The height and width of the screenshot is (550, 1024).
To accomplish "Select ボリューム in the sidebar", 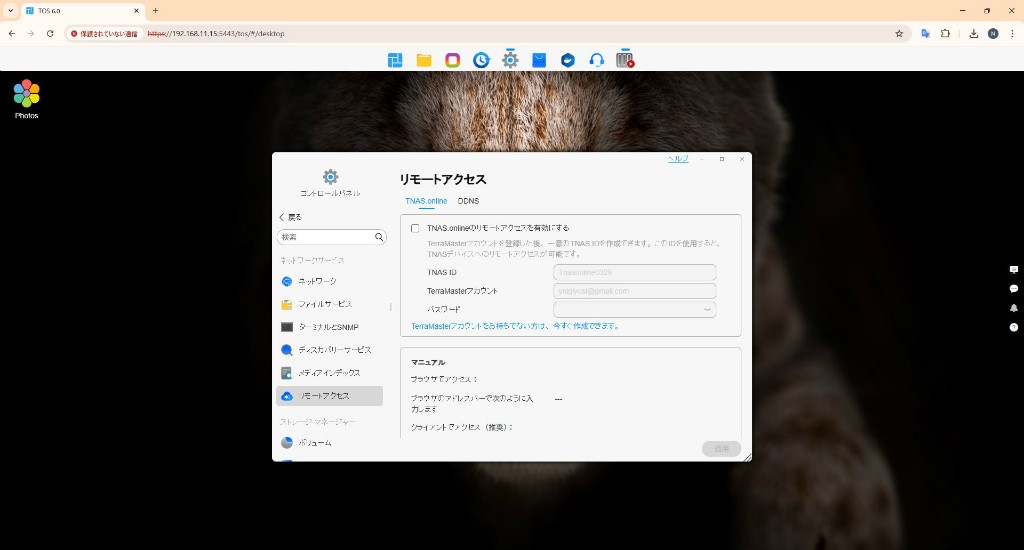I will 329,443.
